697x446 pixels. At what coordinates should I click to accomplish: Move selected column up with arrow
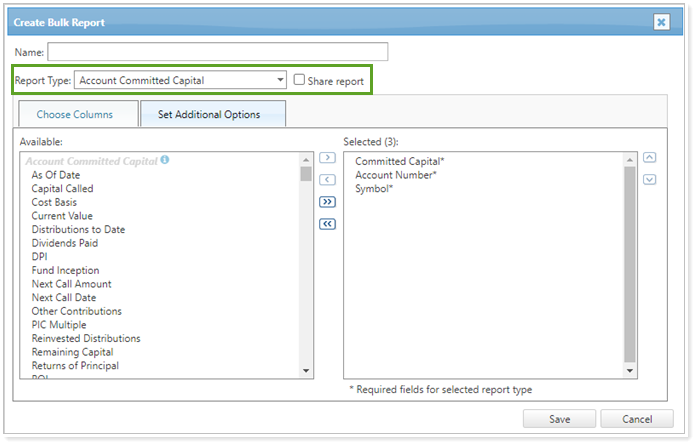[649, 158]
